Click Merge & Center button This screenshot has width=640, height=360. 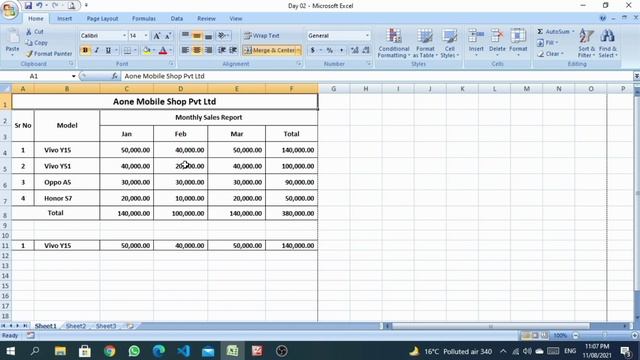[x=269, y=50]
